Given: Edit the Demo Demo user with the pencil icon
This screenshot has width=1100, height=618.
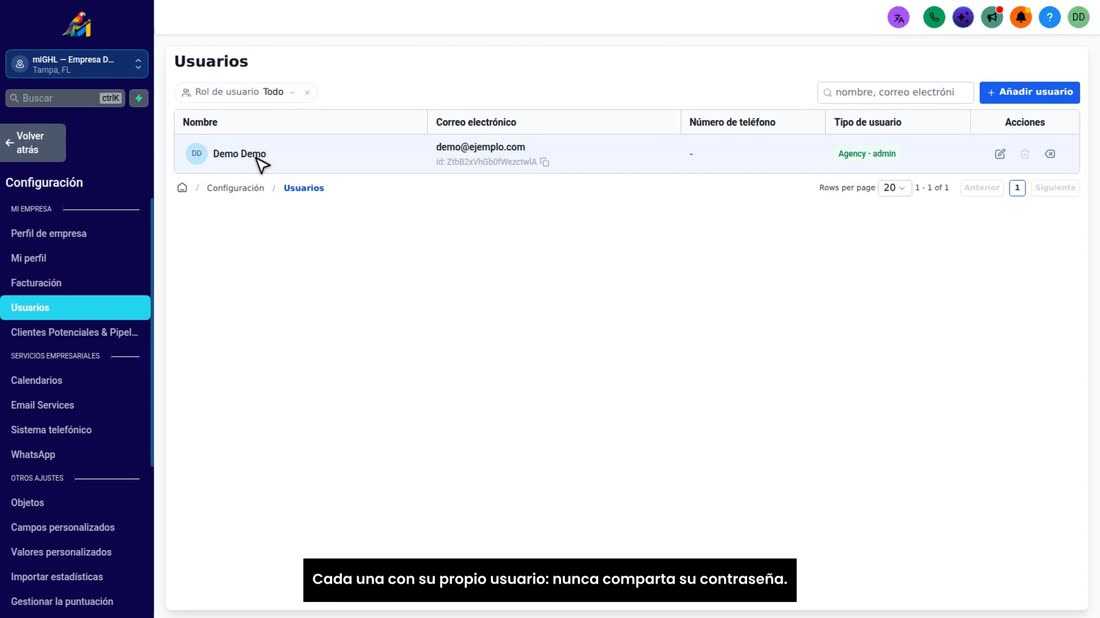Looking at the screenshot, I should point(1000,154).
